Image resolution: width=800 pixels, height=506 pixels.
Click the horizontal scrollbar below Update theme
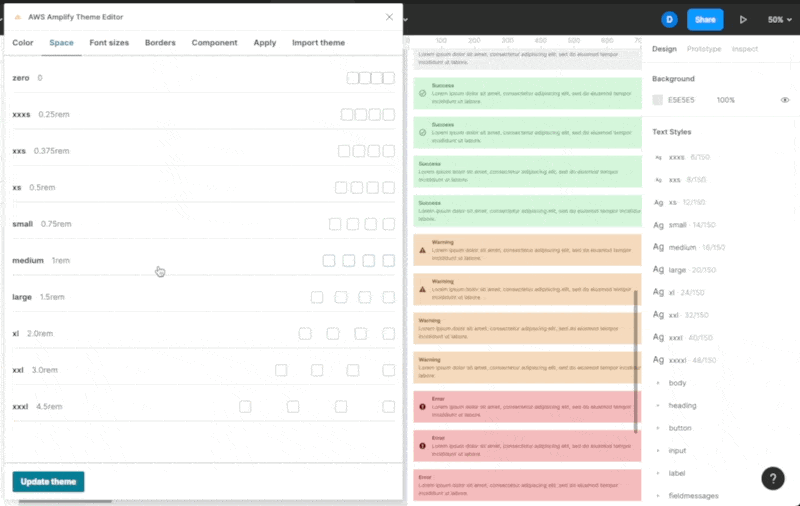click(65, 502)
